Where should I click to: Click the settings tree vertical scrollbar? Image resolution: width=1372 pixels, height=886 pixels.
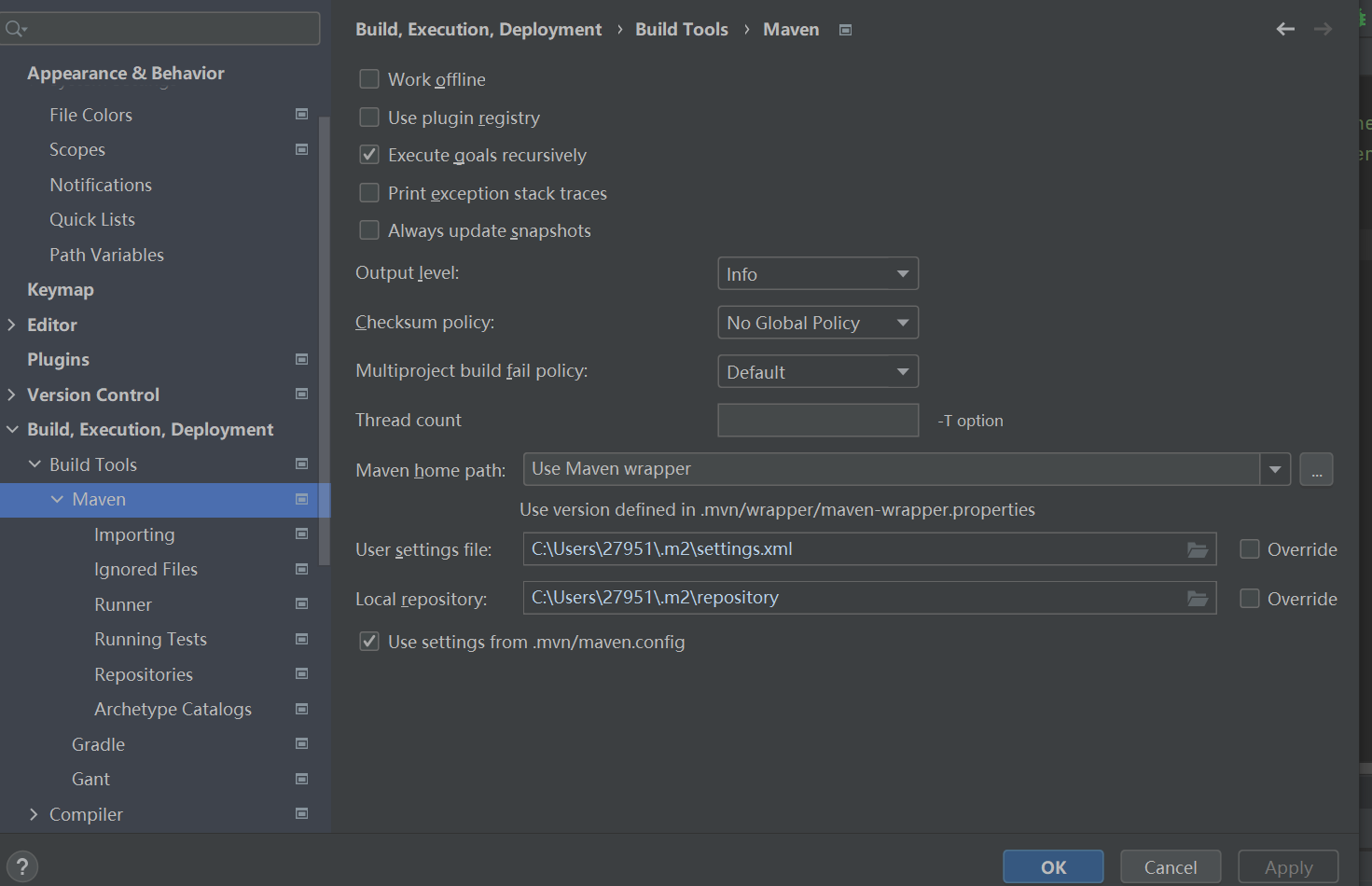(325, 340)
